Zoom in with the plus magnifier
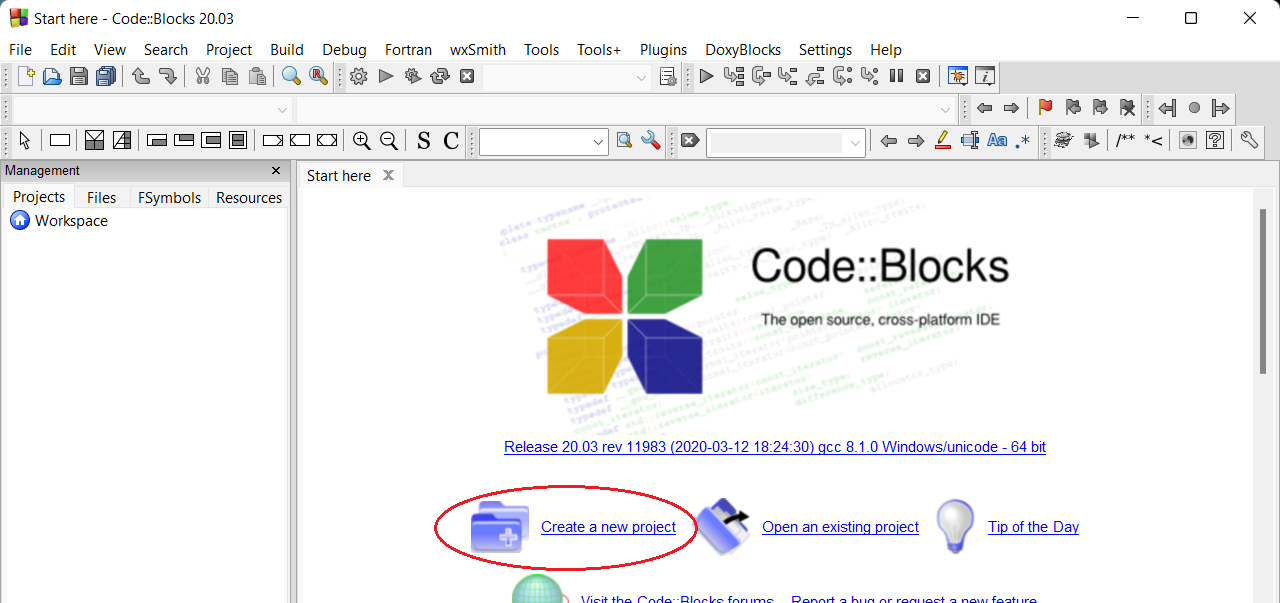Screen dimensions: 1280x603 click(x=362, y=141)
